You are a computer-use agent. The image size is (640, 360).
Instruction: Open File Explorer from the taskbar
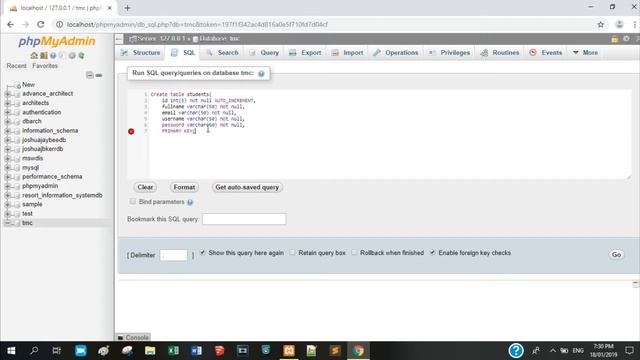(150, 351)
